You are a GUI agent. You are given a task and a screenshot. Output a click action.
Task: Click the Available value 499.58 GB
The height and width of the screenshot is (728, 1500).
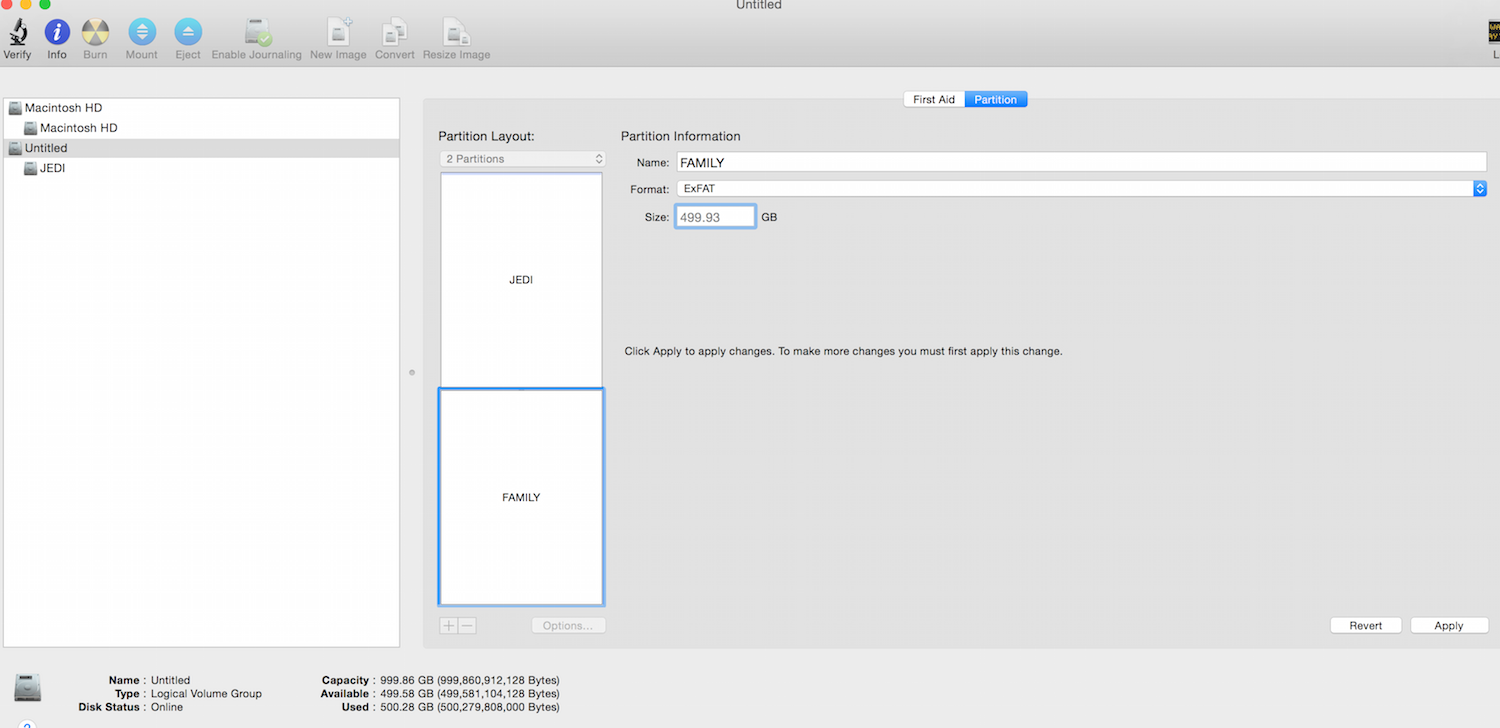(x=468, y=694)
